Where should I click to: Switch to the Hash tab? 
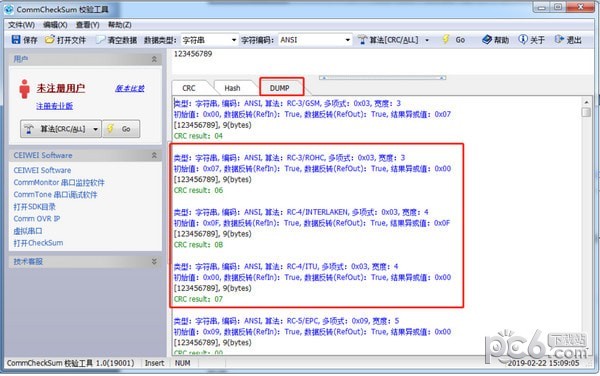(x=232, y=88)
